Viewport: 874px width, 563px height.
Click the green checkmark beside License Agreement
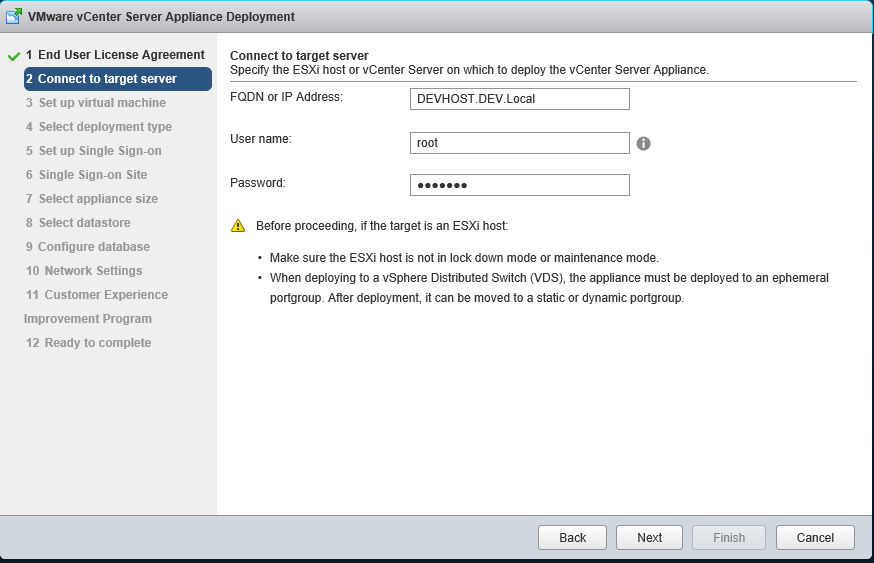pyautogui.click(x=13, y=55)
